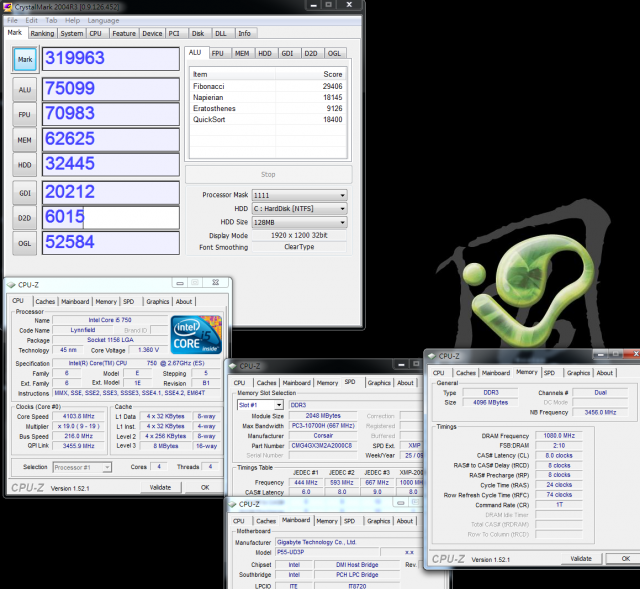
Task: Open the Slot #1 dropdown in CPU-Z SPD
Action: click(260, 405)
